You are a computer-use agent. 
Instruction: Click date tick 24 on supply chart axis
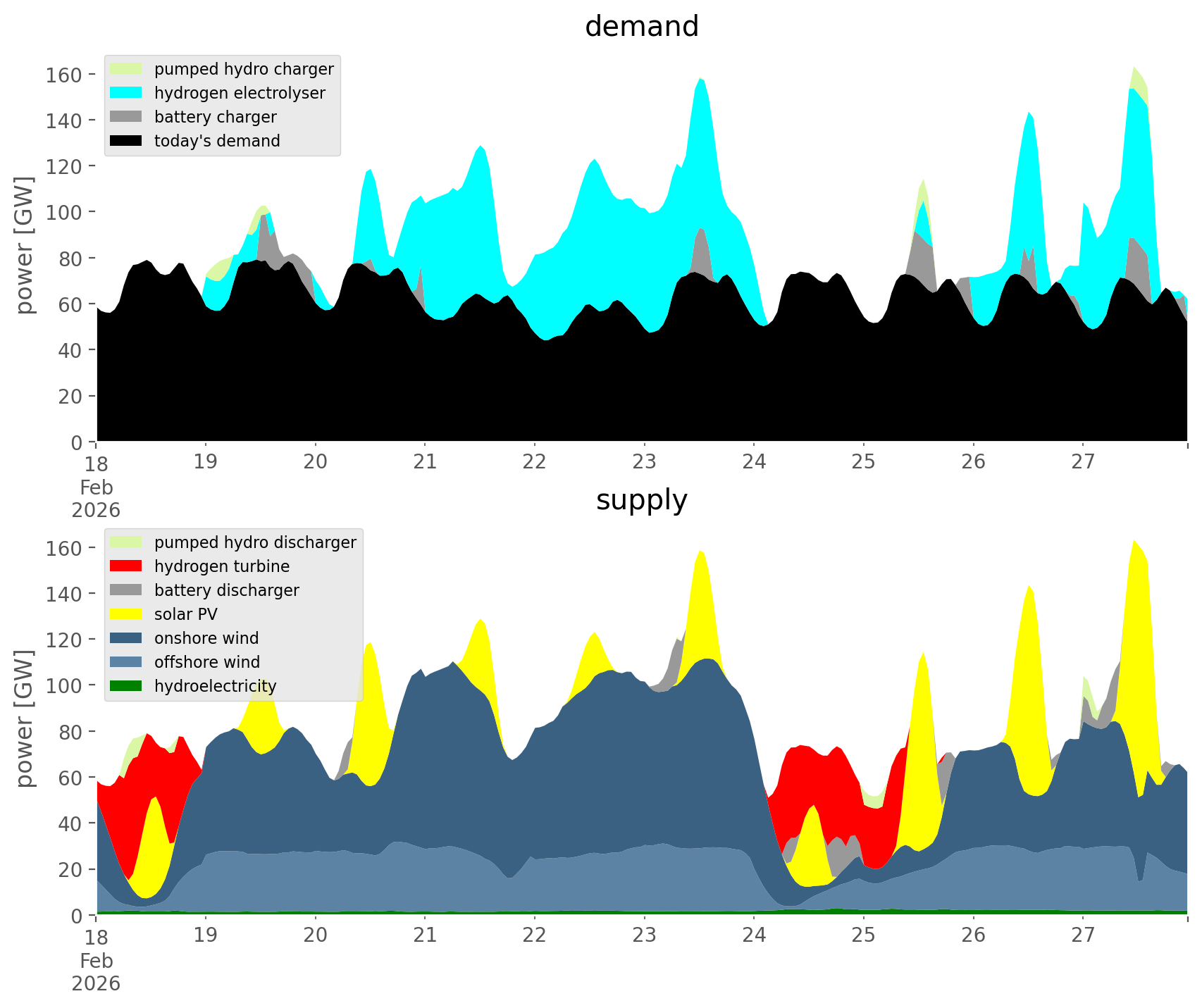754,935
